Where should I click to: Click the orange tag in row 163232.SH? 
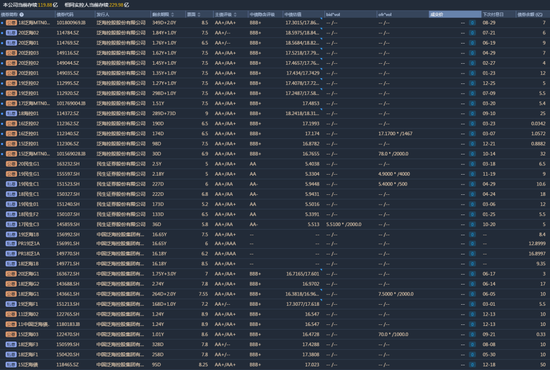[11, 164]
